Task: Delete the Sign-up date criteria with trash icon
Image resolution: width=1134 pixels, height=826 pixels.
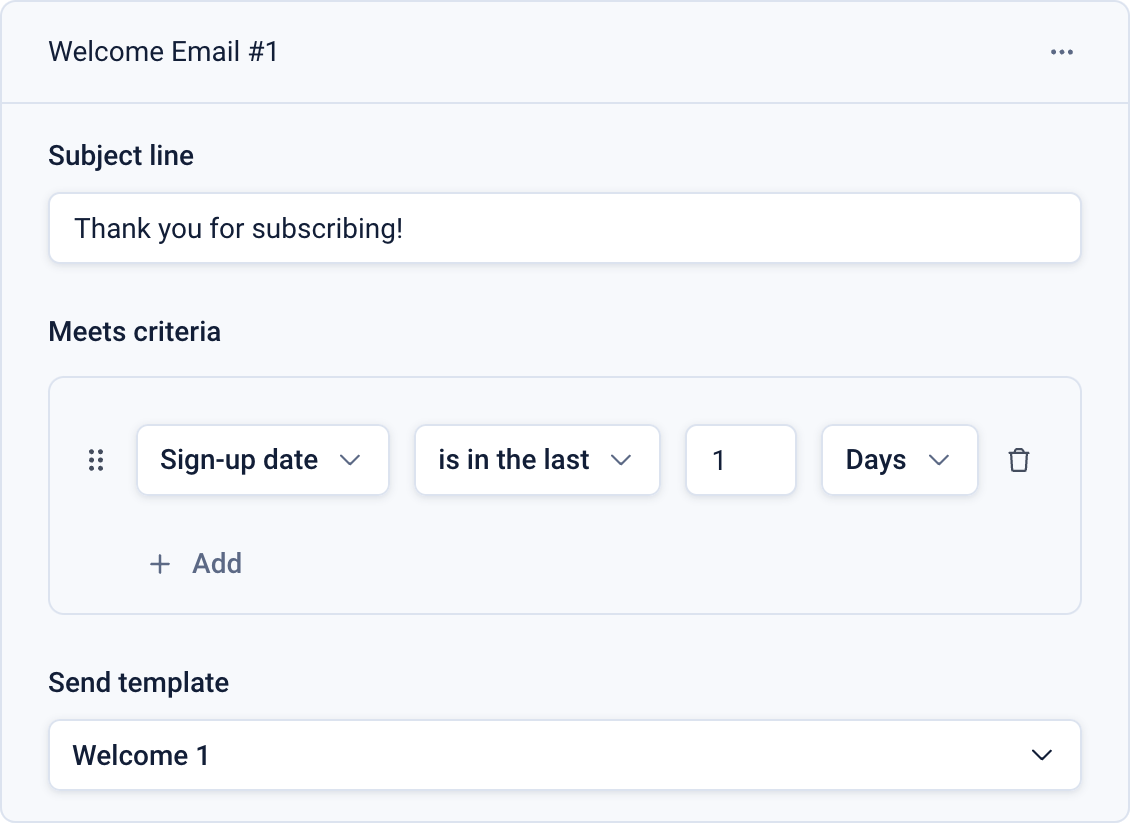Action: point(1018,460)
